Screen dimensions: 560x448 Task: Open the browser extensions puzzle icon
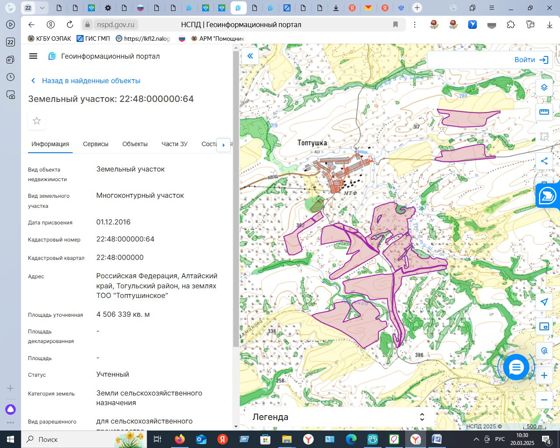511,24
